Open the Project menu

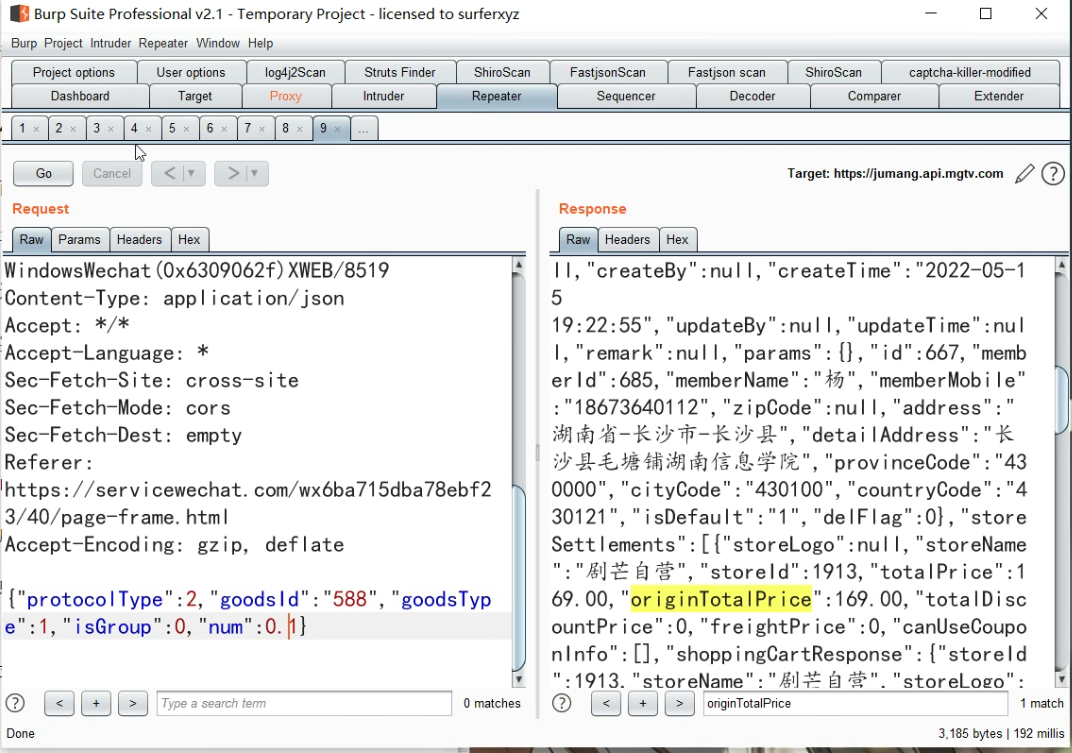(x=63, y=43)
